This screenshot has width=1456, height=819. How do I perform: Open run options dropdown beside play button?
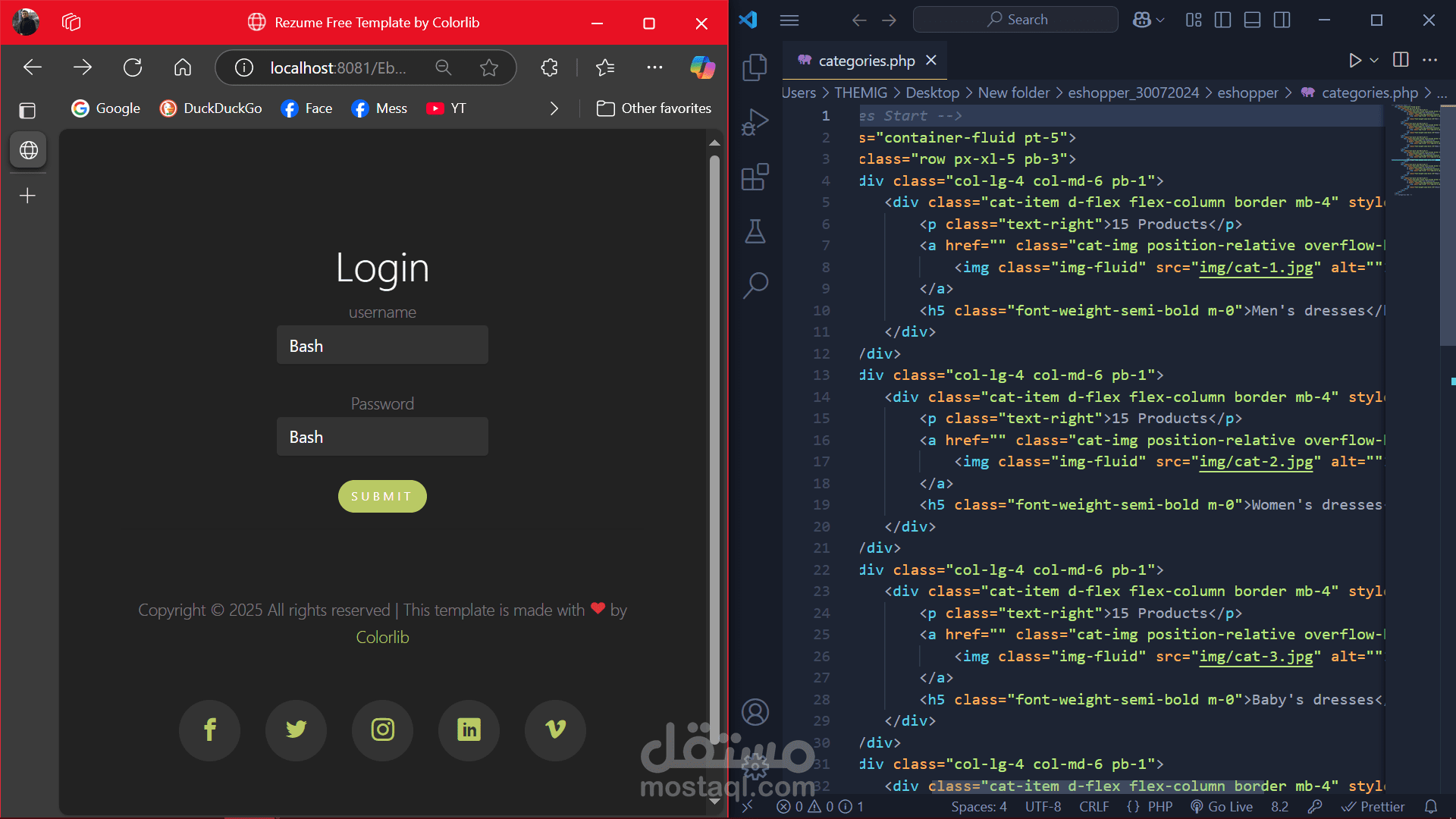pyautogui.click(x=1374, y=60)
